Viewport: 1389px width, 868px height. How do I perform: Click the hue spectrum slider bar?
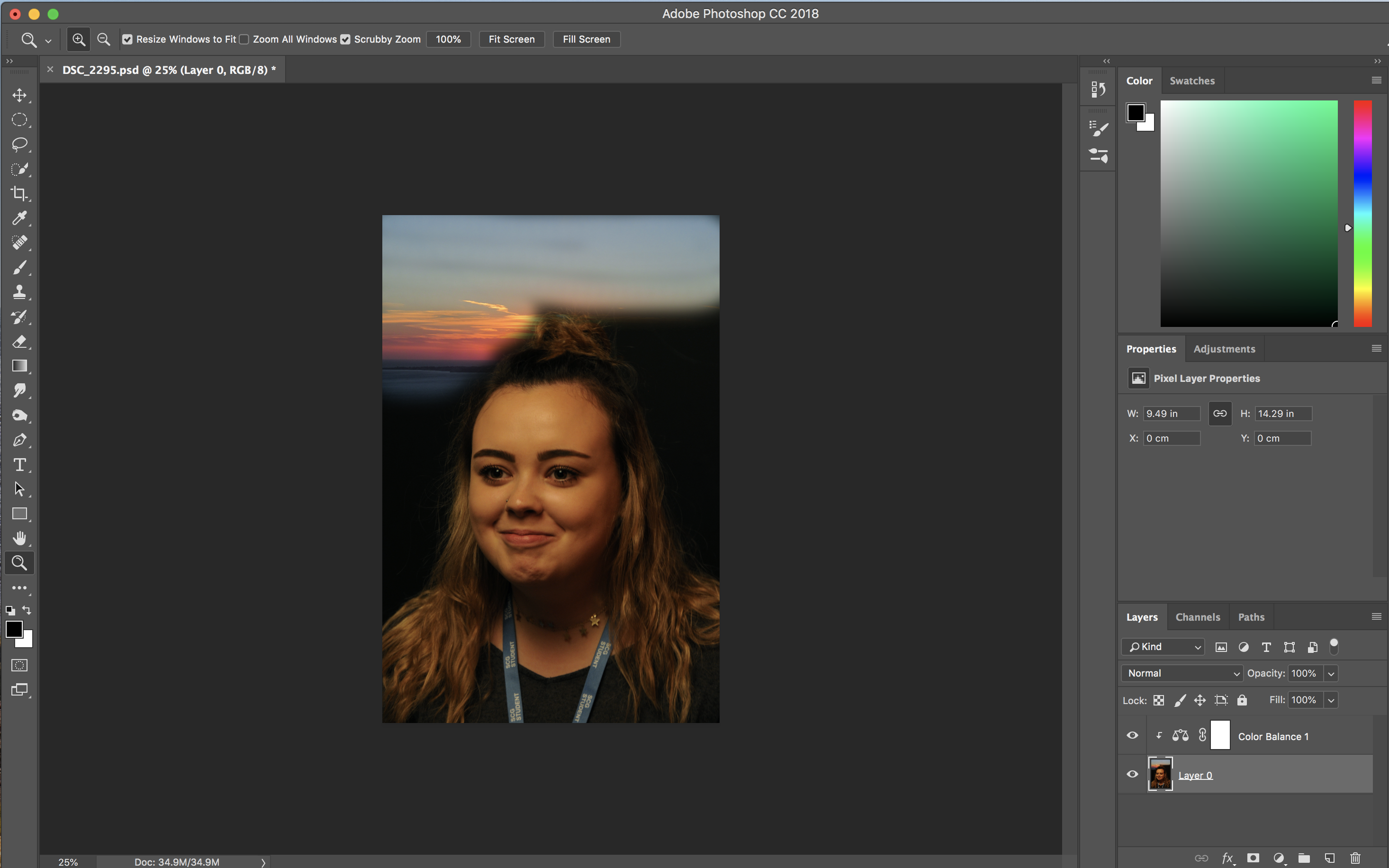(1362, 214)
